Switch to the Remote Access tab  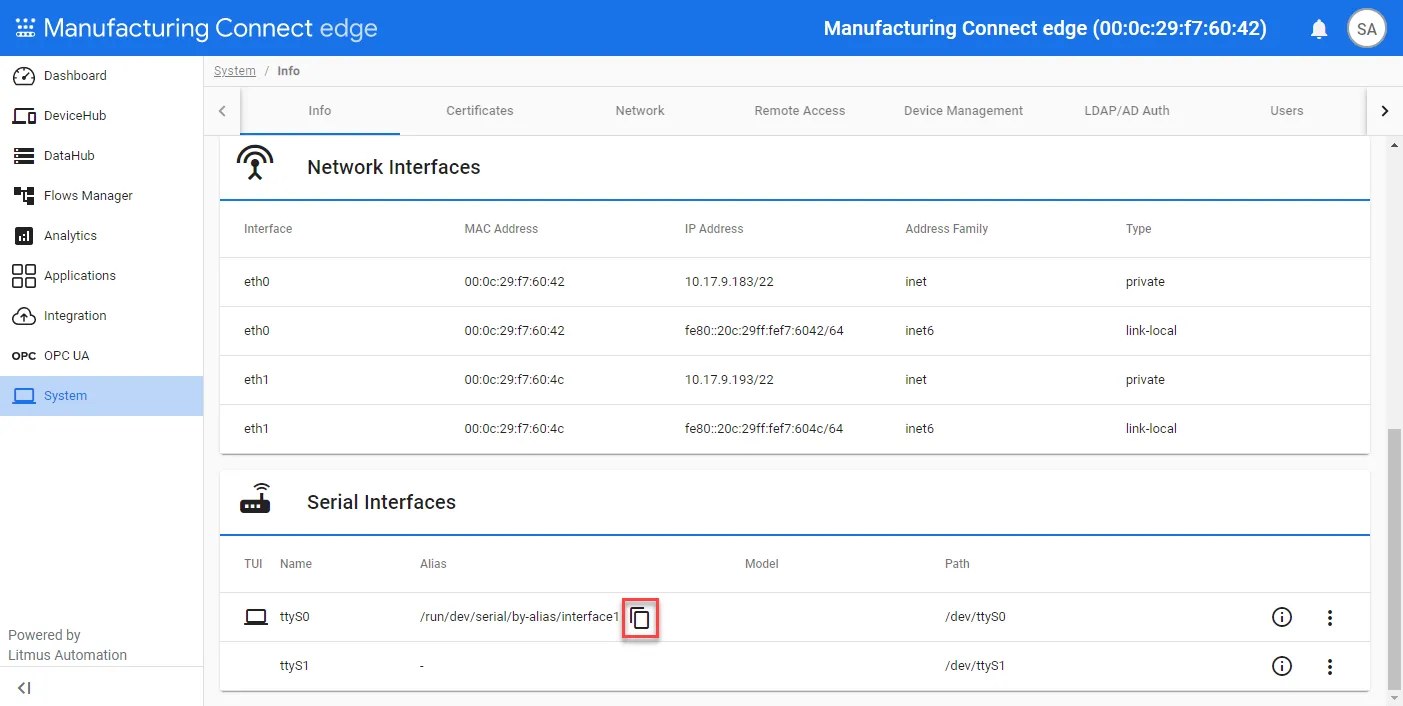pyautogui.click(x=800, y=111)
